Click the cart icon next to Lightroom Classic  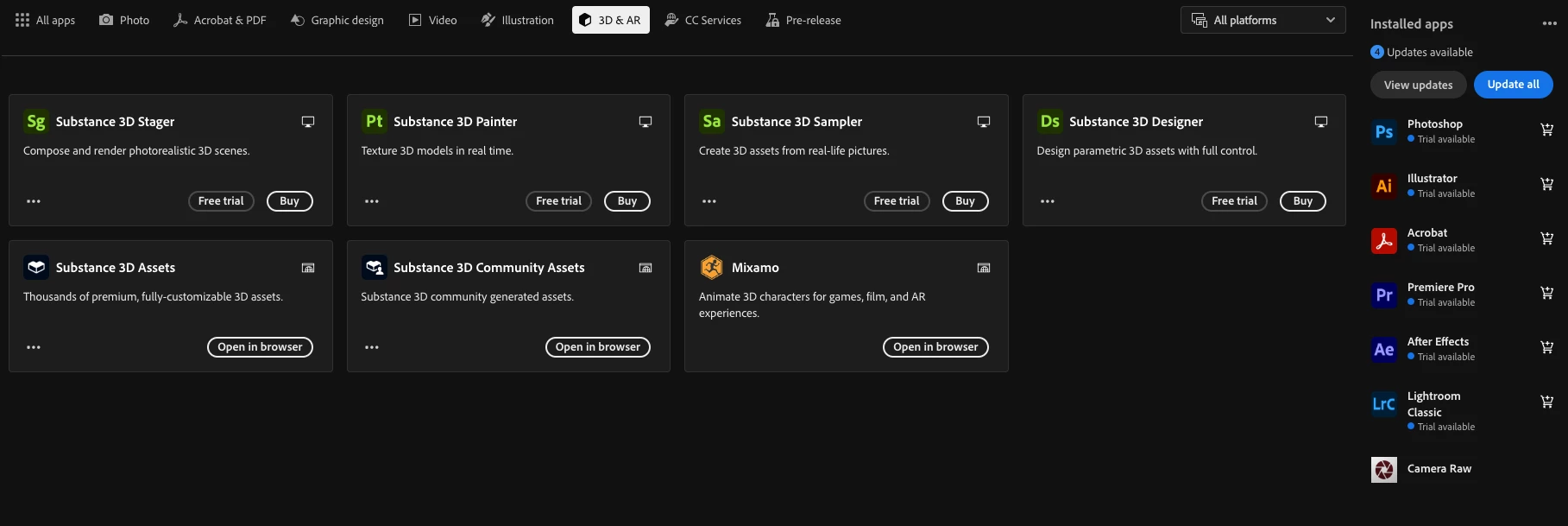coord(1546,402)
